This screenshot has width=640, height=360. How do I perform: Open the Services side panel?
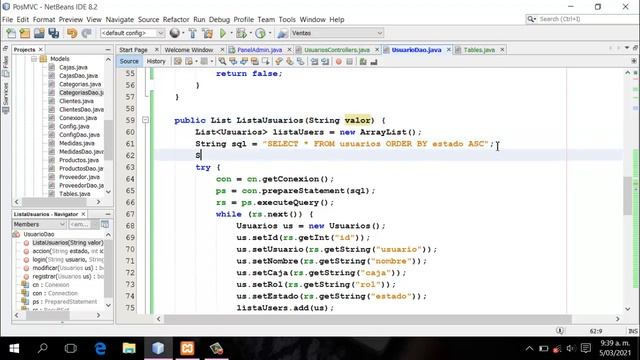pyautogui.click(x=6, y=98)
